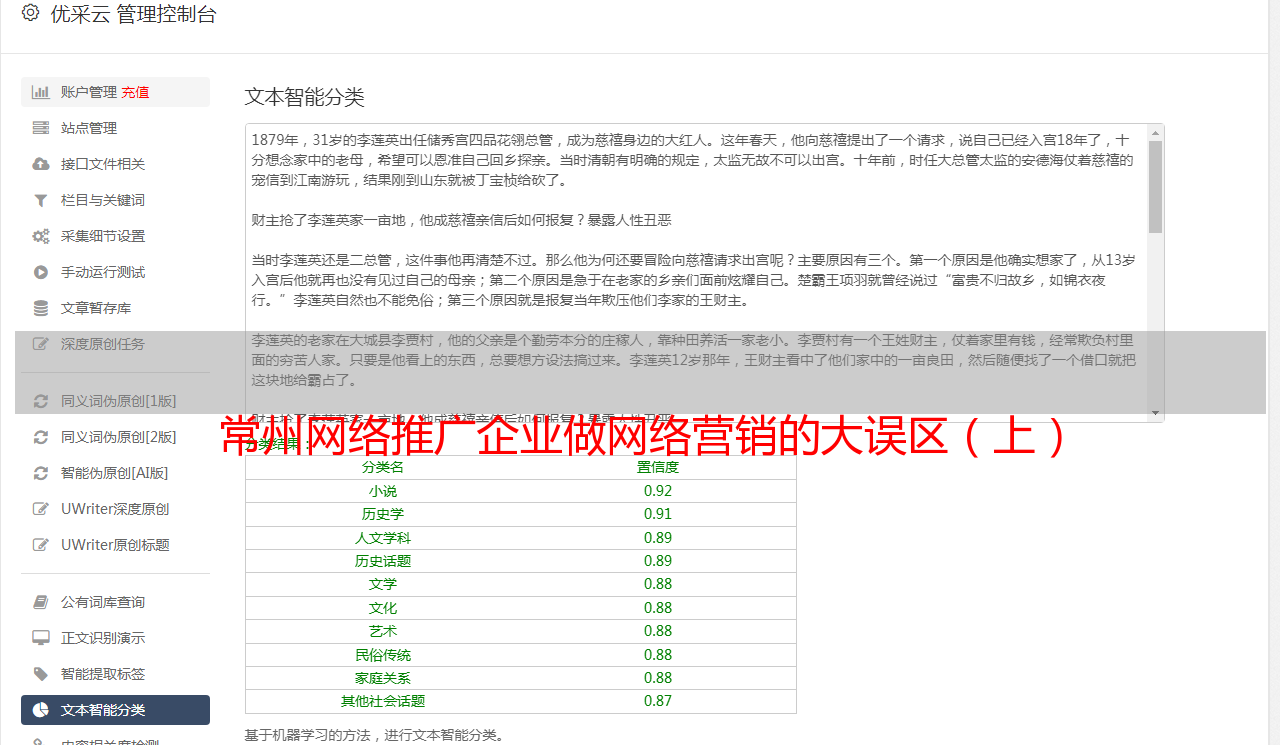
Task: Click the 历史话题 category cell
Action: tap(383, 561)
